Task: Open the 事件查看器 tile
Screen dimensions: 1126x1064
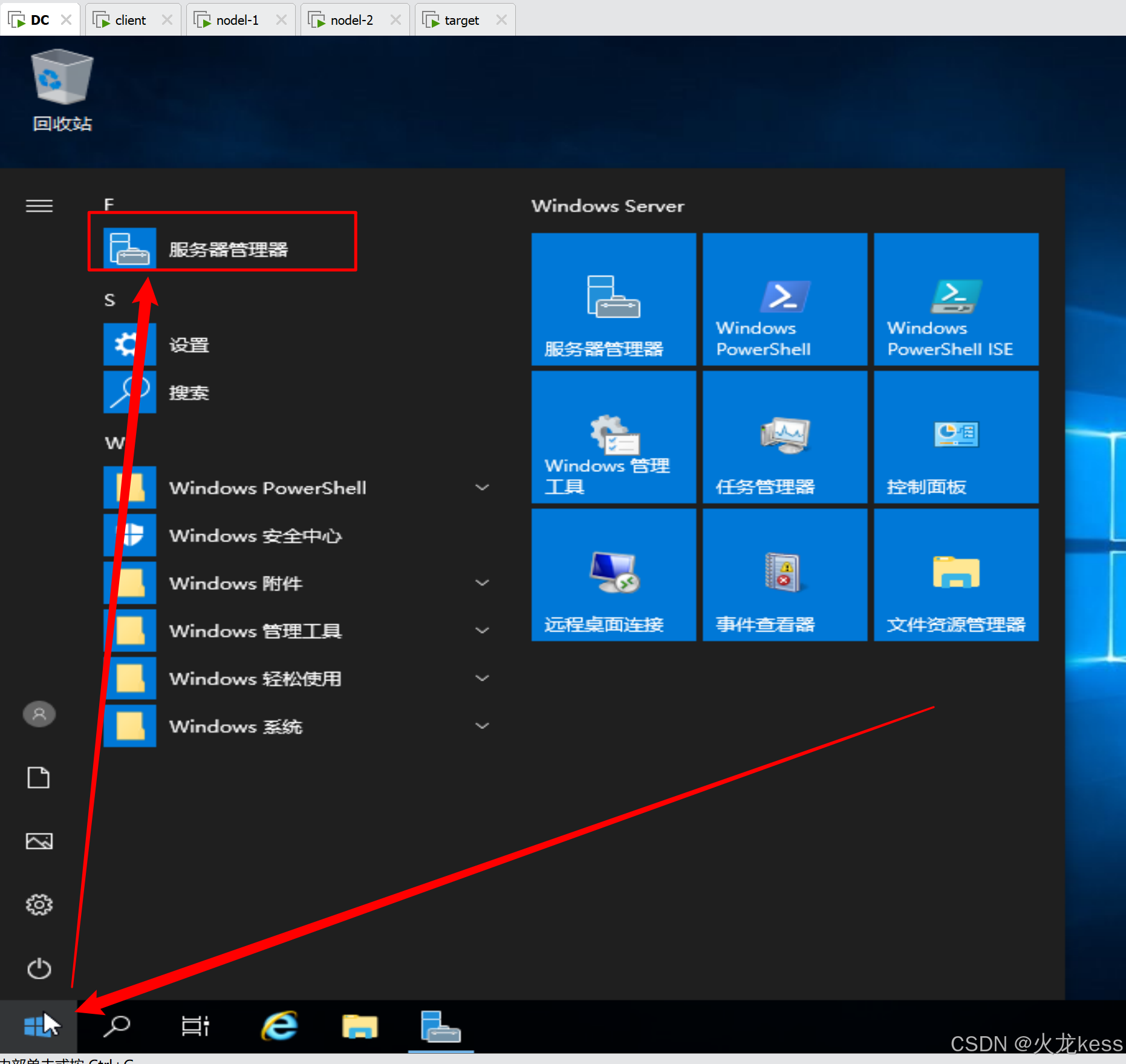Action: (x=785, y=575)
